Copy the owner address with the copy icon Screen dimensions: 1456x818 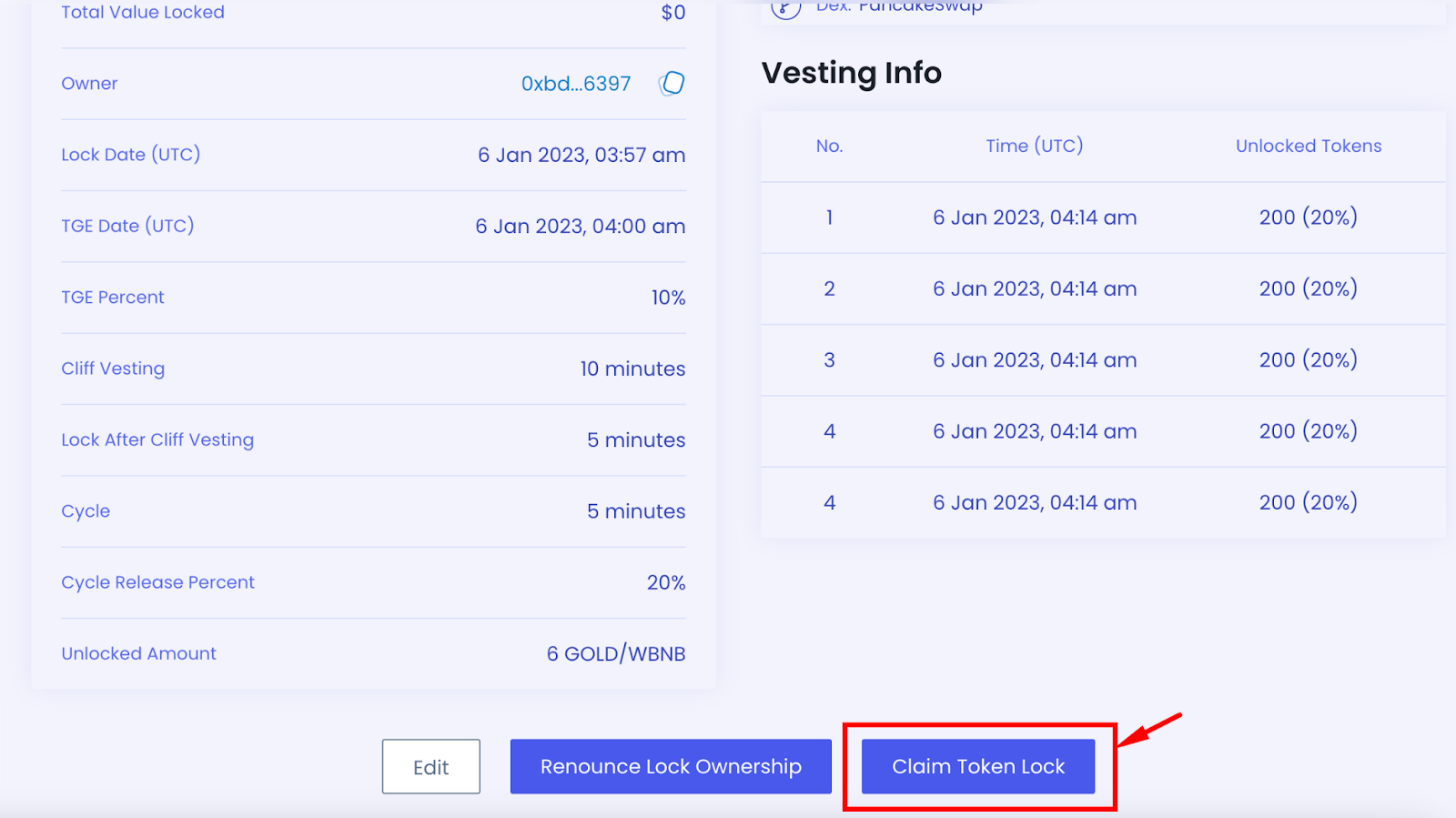672,84
